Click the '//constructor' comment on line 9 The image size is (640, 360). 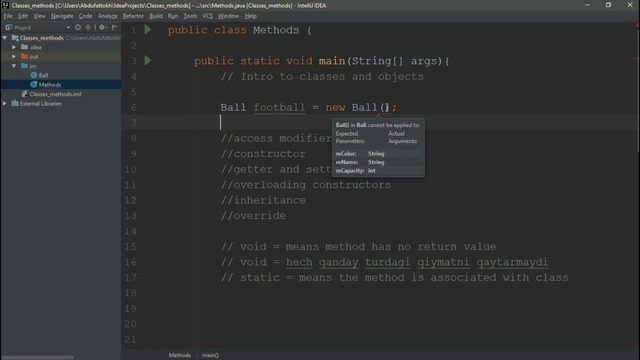pos(263,154)
